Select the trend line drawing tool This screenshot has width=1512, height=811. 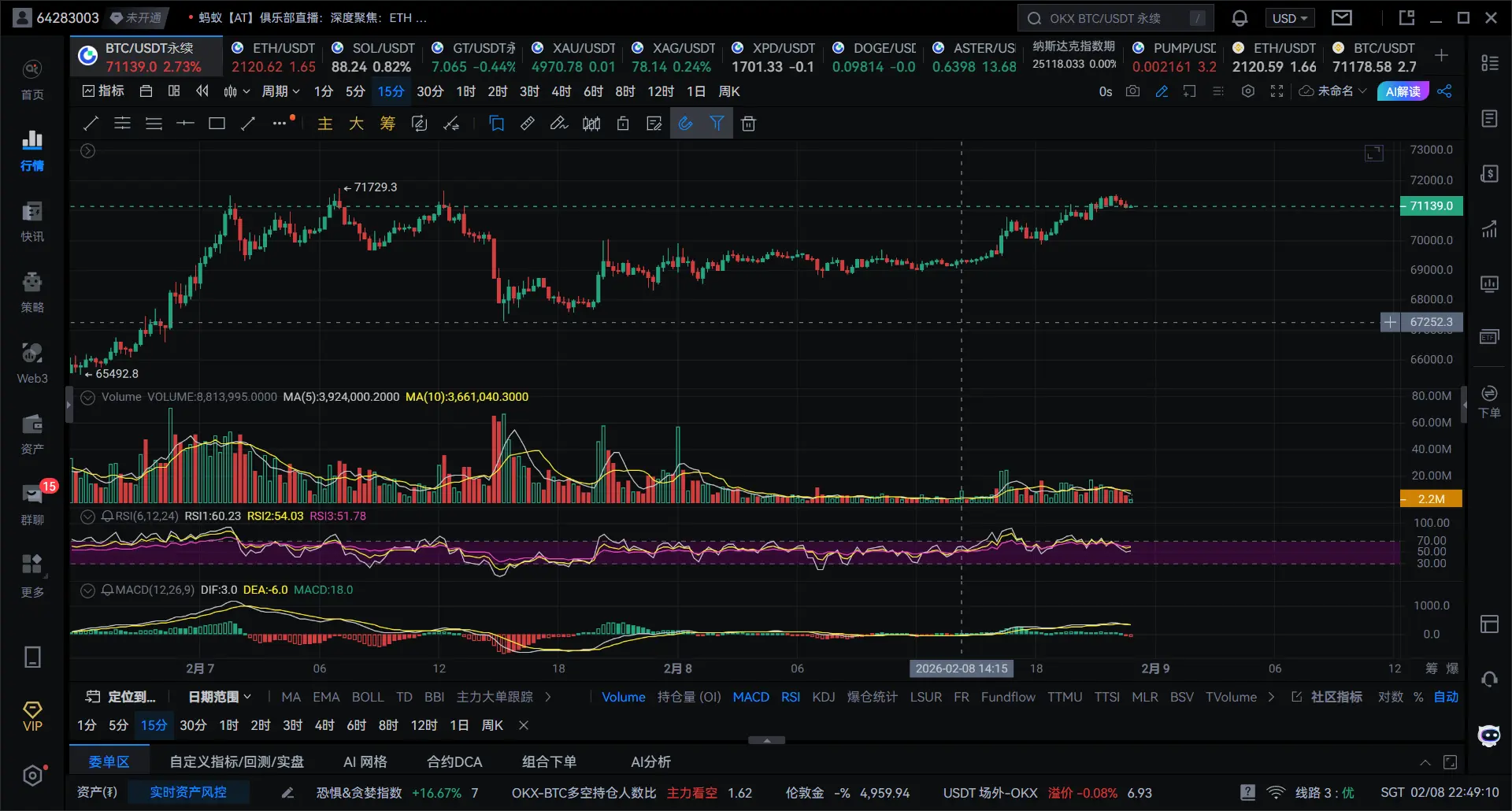(x=91, y=124)
